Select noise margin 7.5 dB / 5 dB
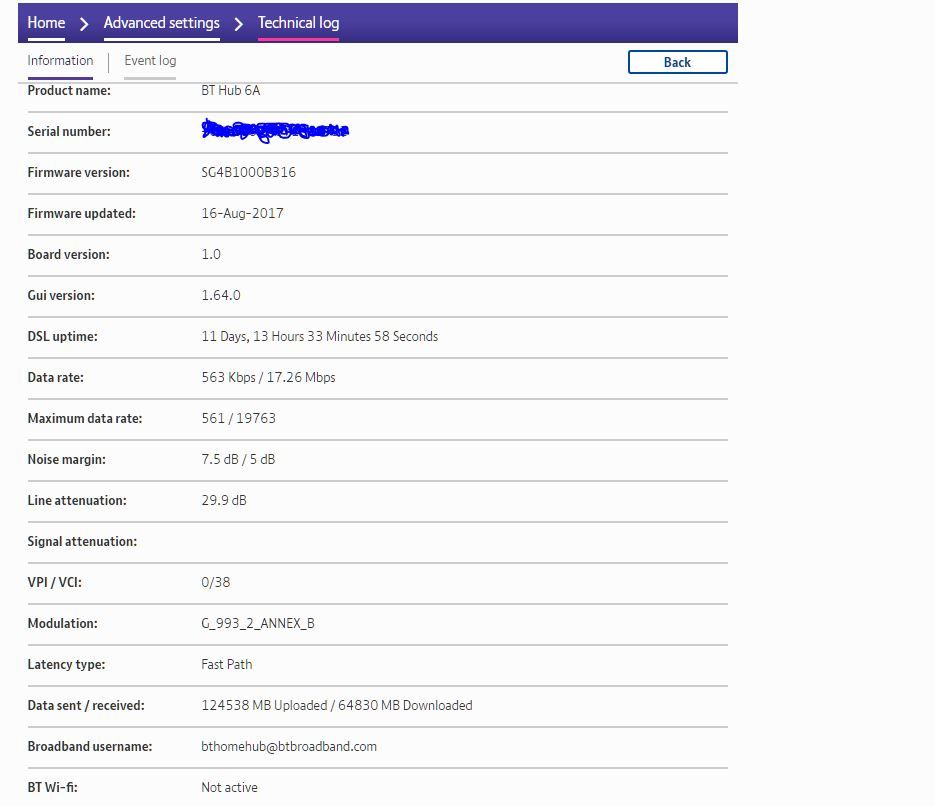 (x=238, y=460)
